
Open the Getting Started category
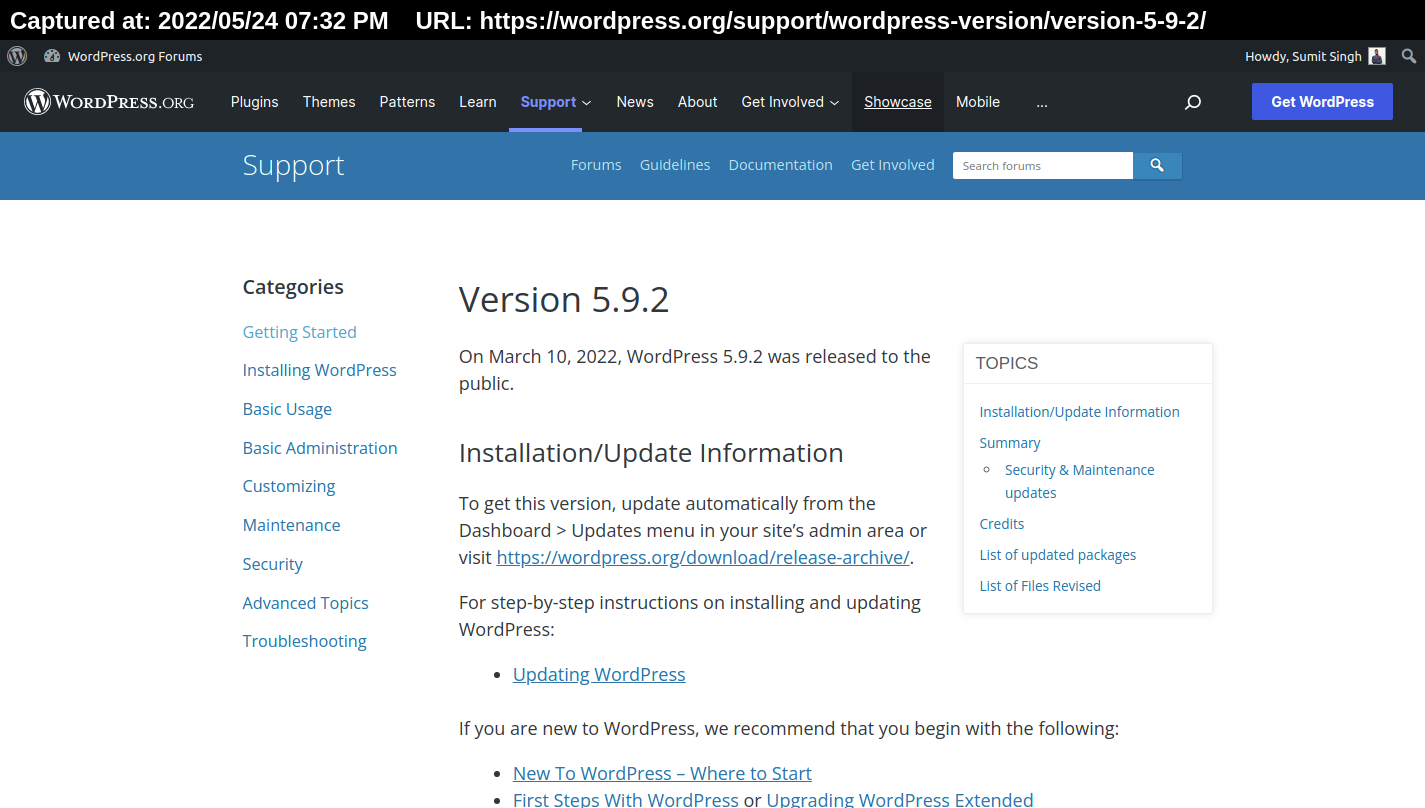click(299, 332)
